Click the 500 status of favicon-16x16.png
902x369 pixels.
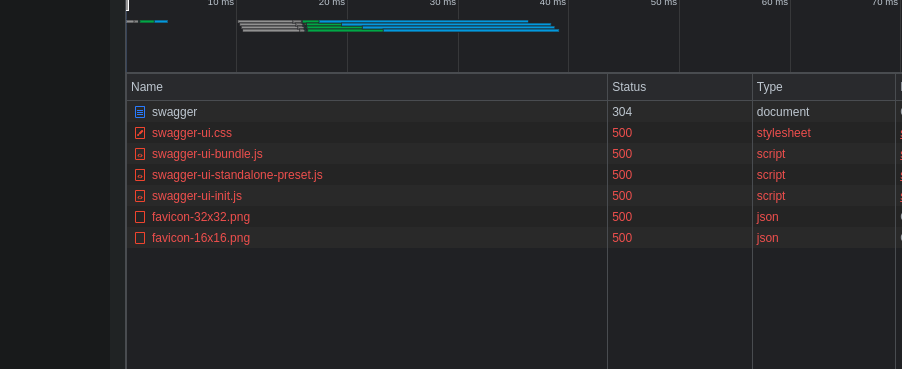622,238
